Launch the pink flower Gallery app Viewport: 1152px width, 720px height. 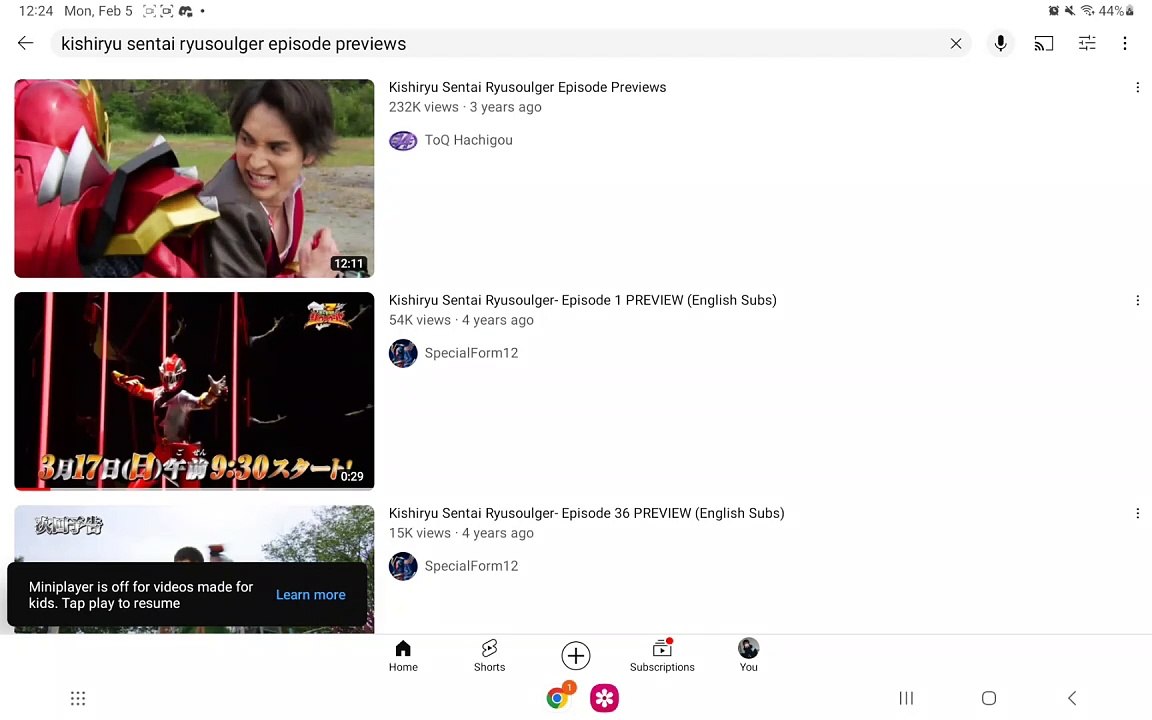pyautogui.click(x=605, y=698)
